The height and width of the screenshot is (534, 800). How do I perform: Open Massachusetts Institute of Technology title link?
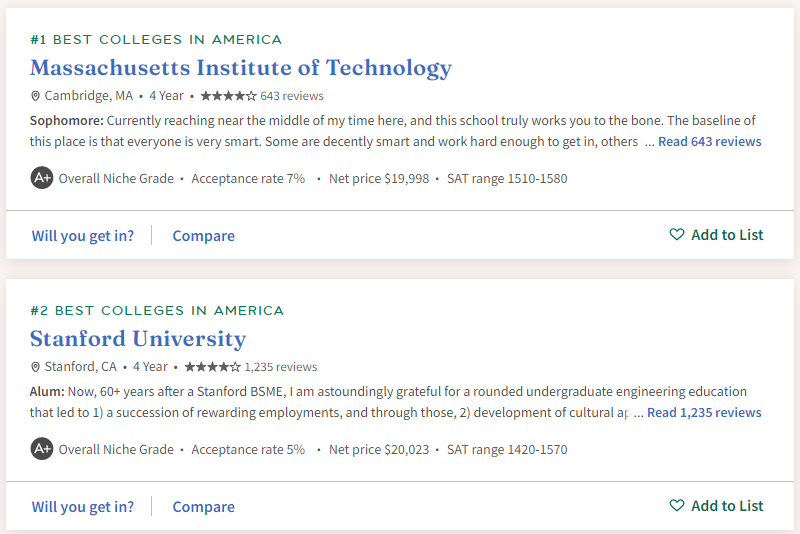pos(241,68)
